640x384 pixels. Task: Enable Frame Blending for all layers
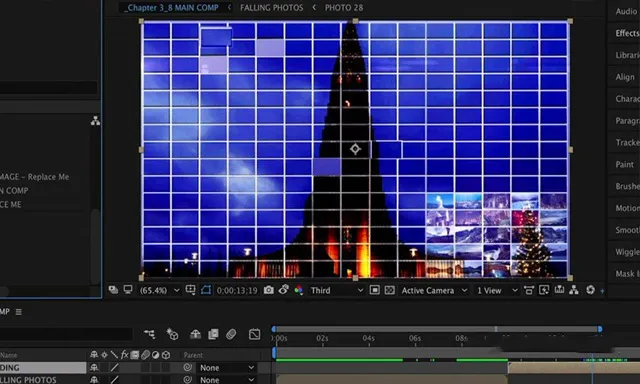tap(213, 334)
